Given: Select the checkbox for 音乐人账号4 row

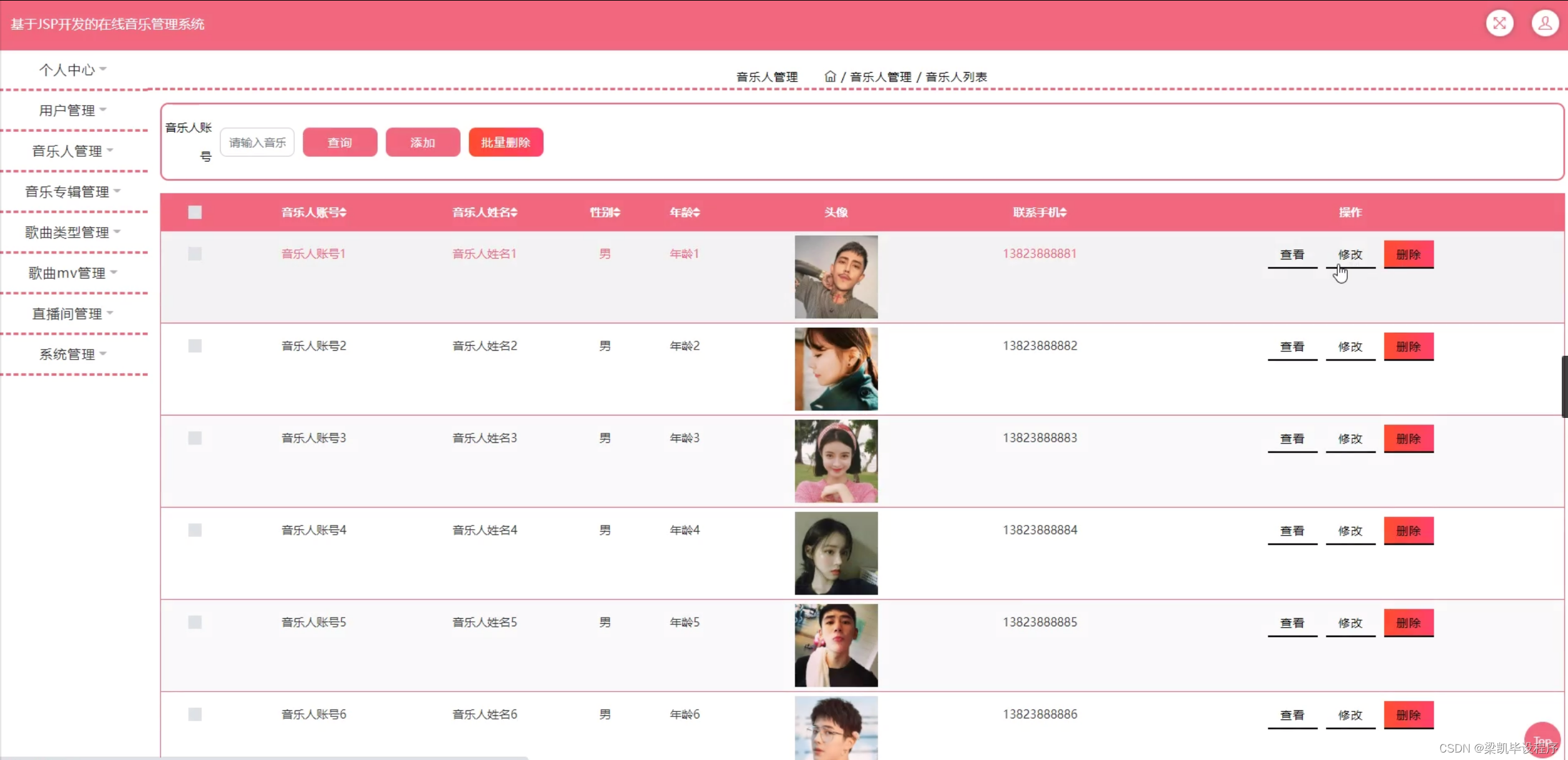Looking at the screenshot, I should pyautogui.click(x=195, y=530).
